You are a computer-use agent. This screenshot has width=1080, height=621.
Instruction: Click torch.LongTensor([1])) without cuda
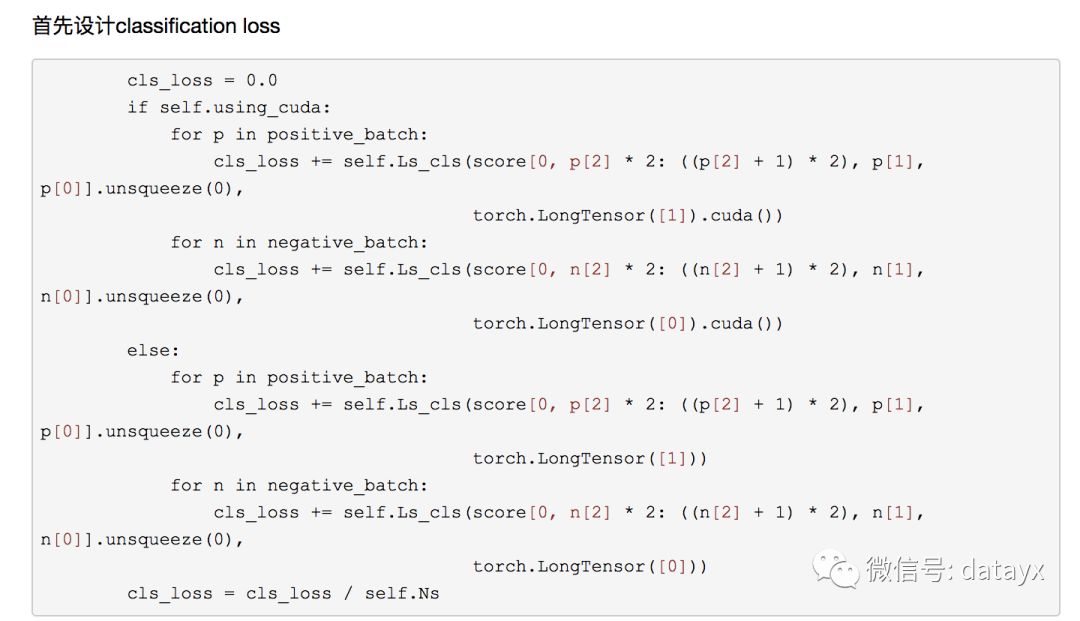pos(590,459)
